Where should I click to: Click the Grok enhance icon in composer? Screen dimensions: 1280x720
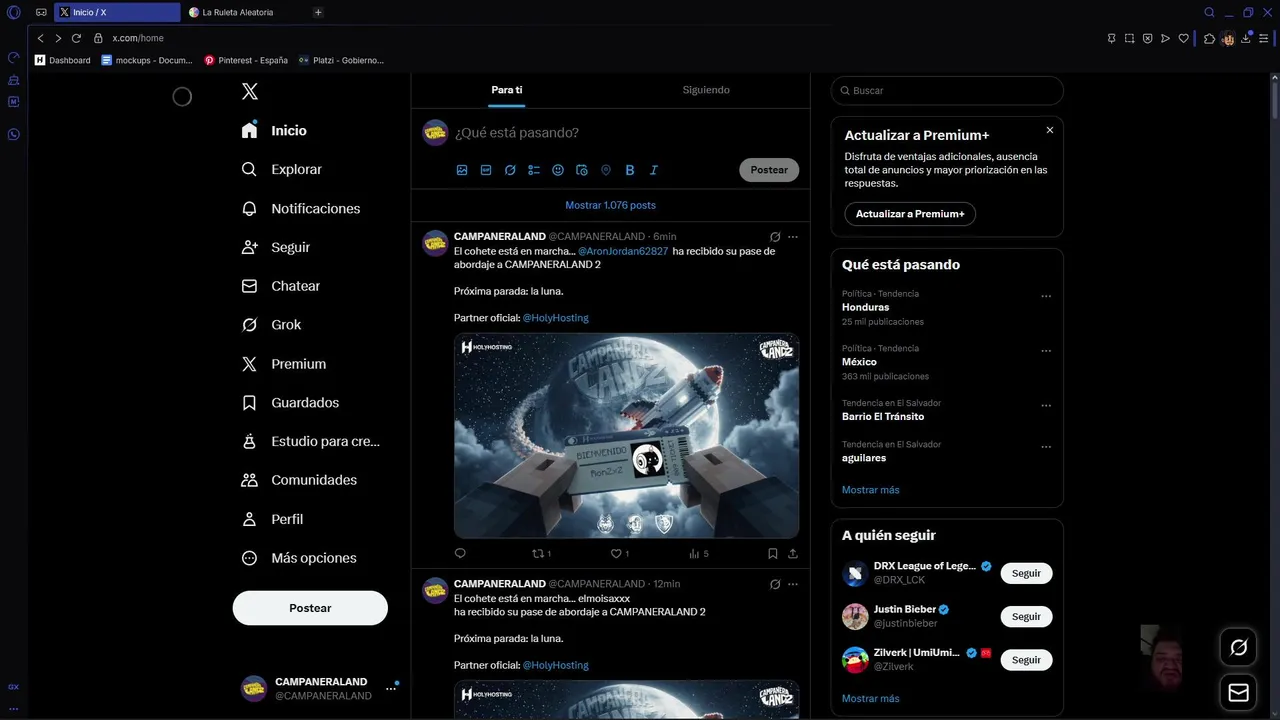coord(510,170)
